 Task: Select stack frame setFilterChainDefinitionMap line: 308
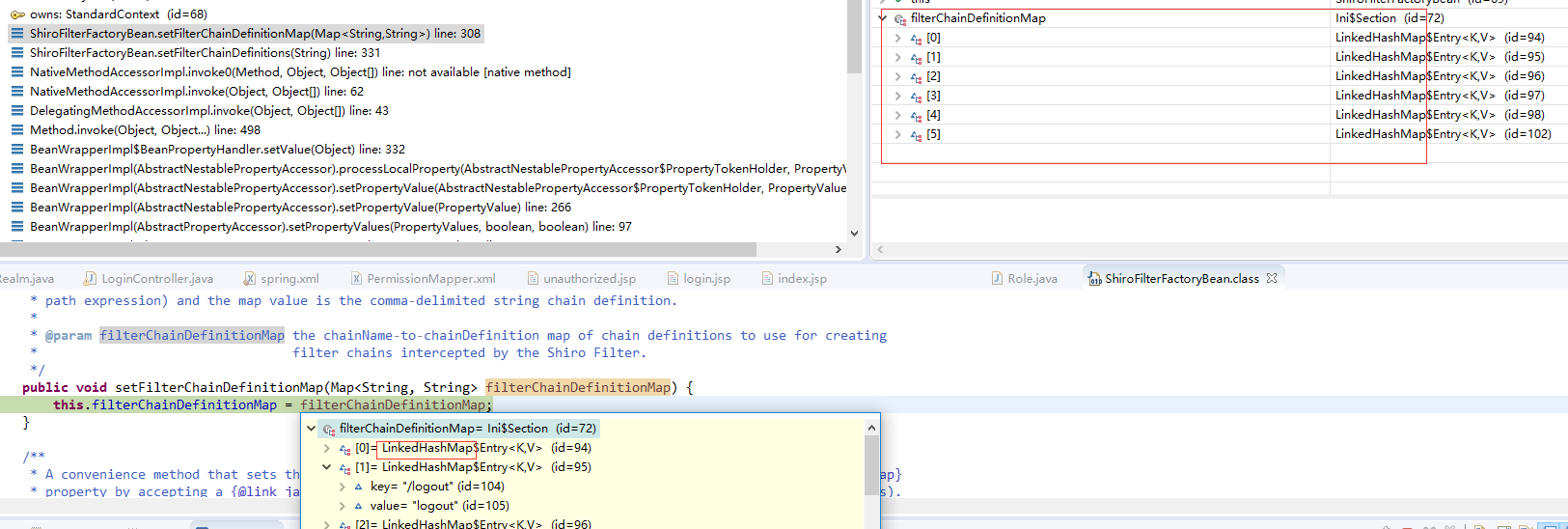(255, 34)
